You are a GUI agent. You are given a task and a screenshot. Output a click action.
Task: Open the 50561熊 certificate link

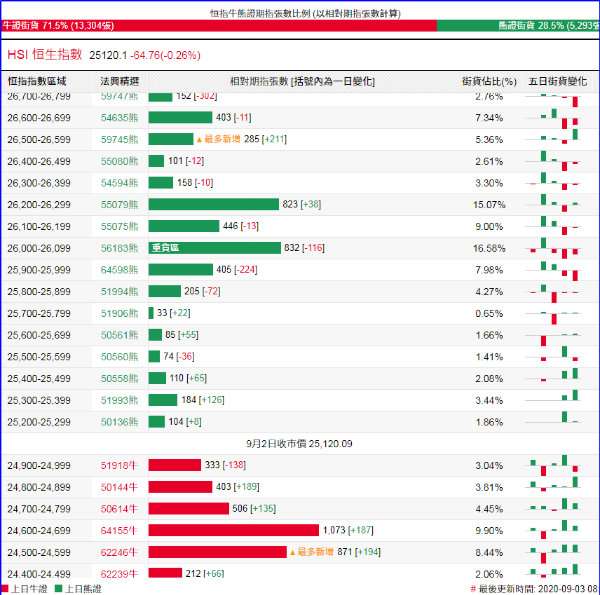point(119,335)
